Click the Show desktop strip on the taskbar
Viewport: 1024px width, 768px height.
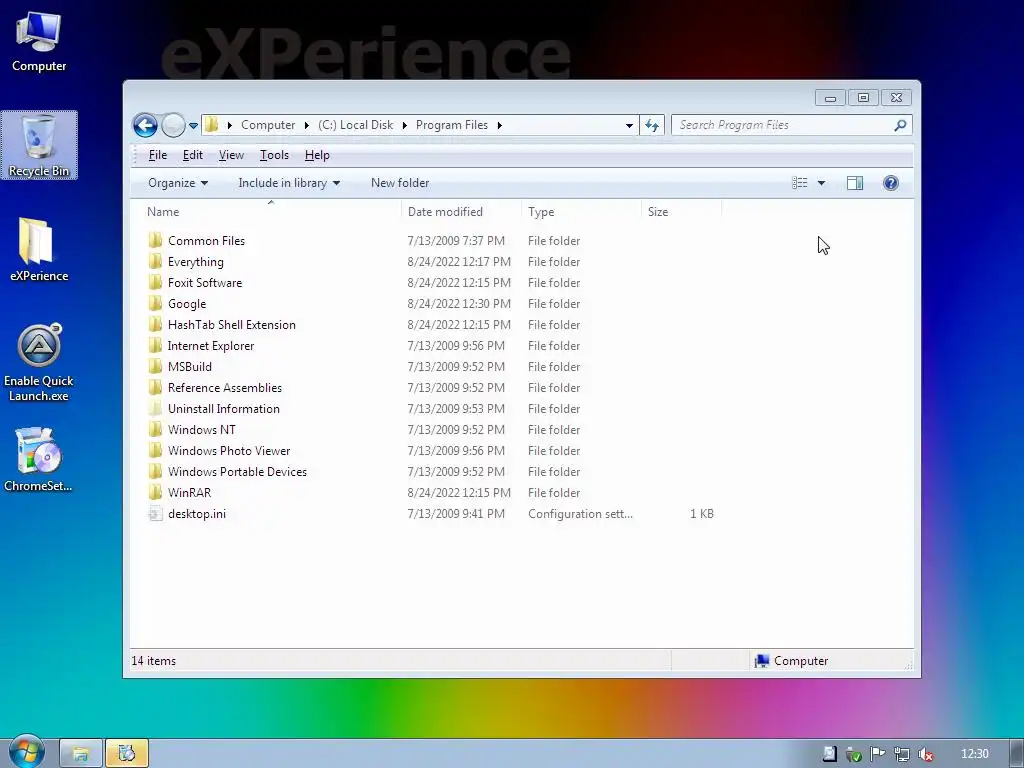(1016, 754)
